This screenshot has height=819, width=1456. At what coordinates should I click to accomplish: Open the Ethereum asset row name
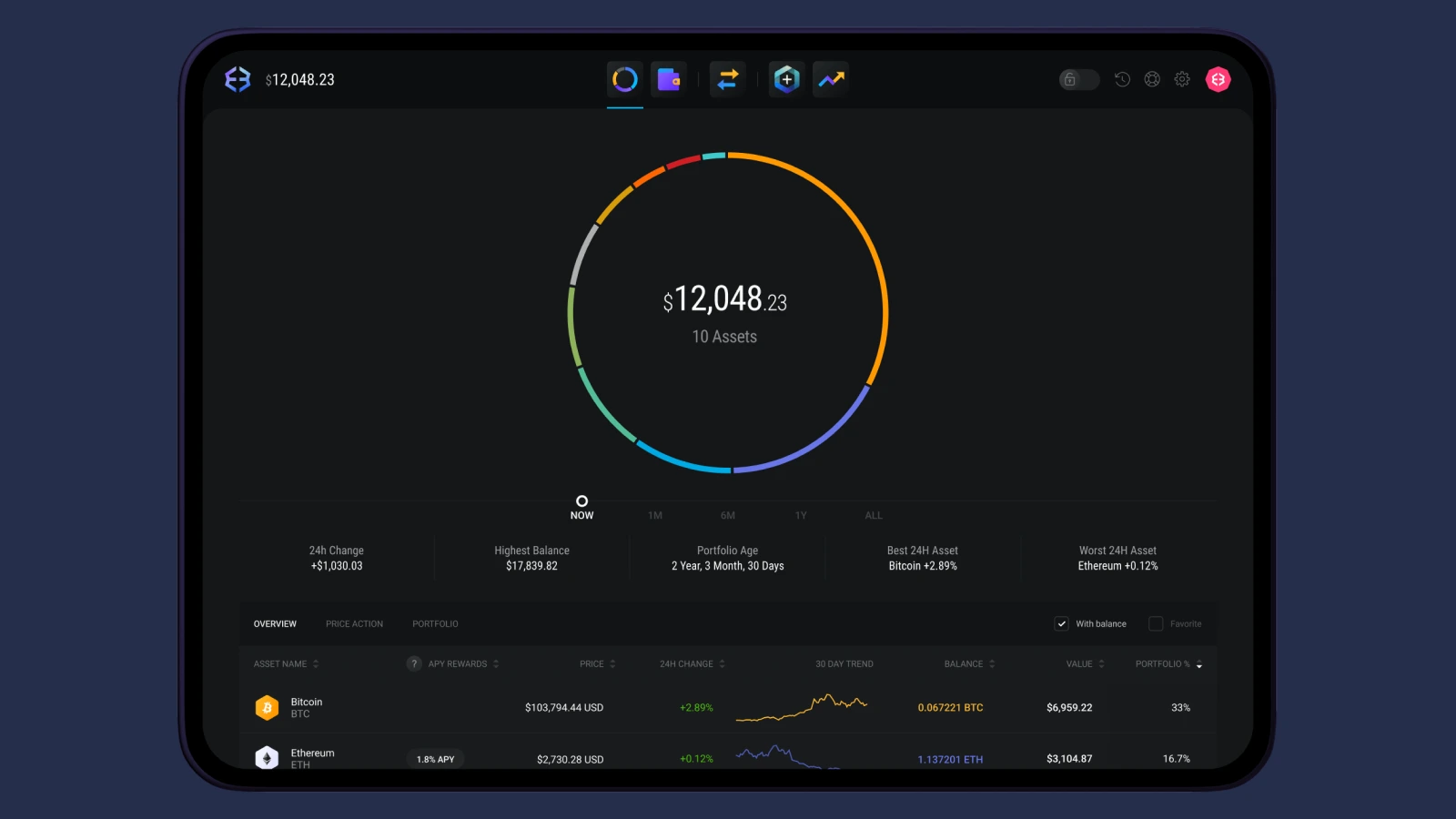pyautogui.click(x=312, y=753)
